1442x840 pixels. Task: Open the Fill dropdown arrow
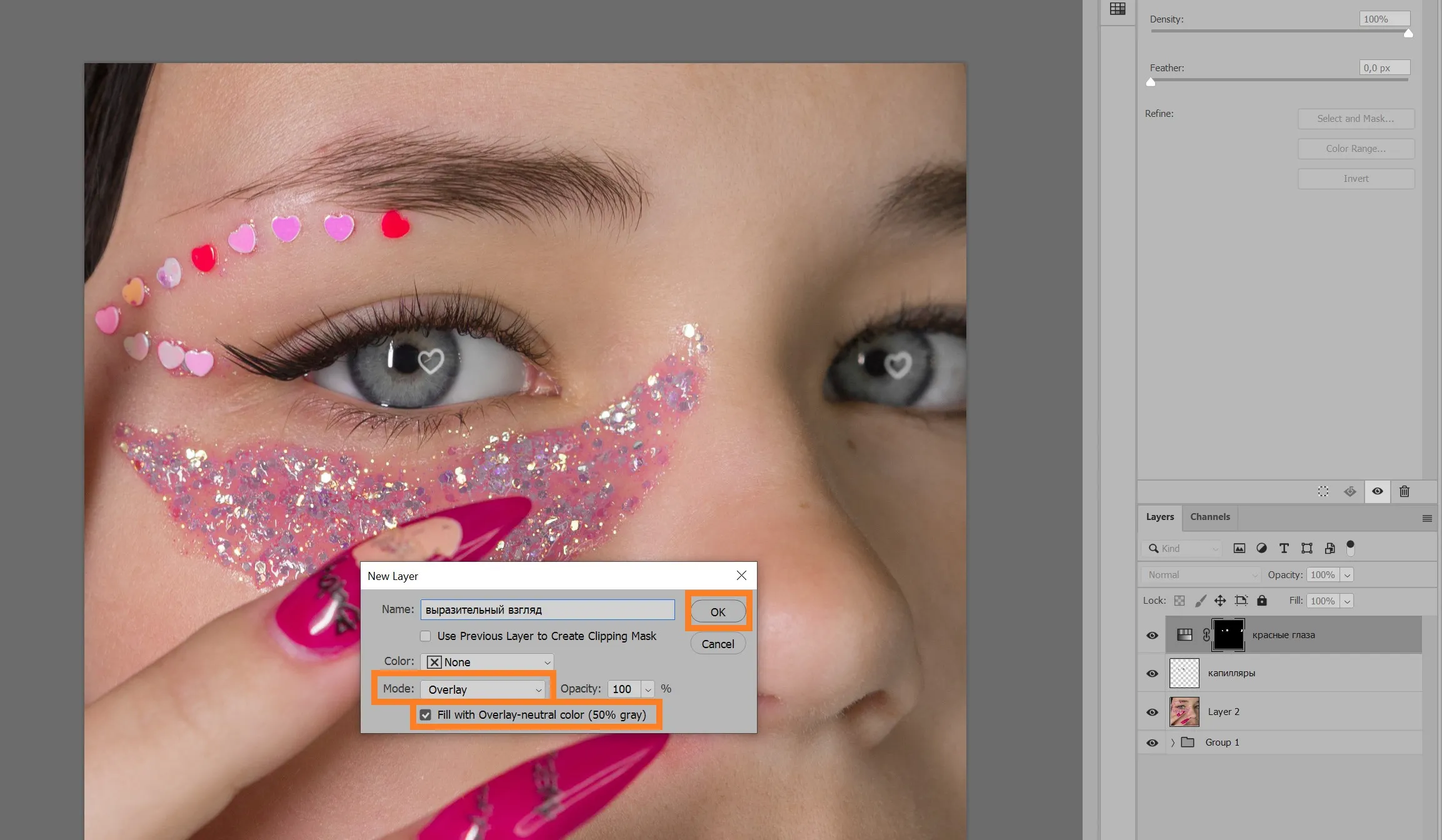tap(1347, 601)
